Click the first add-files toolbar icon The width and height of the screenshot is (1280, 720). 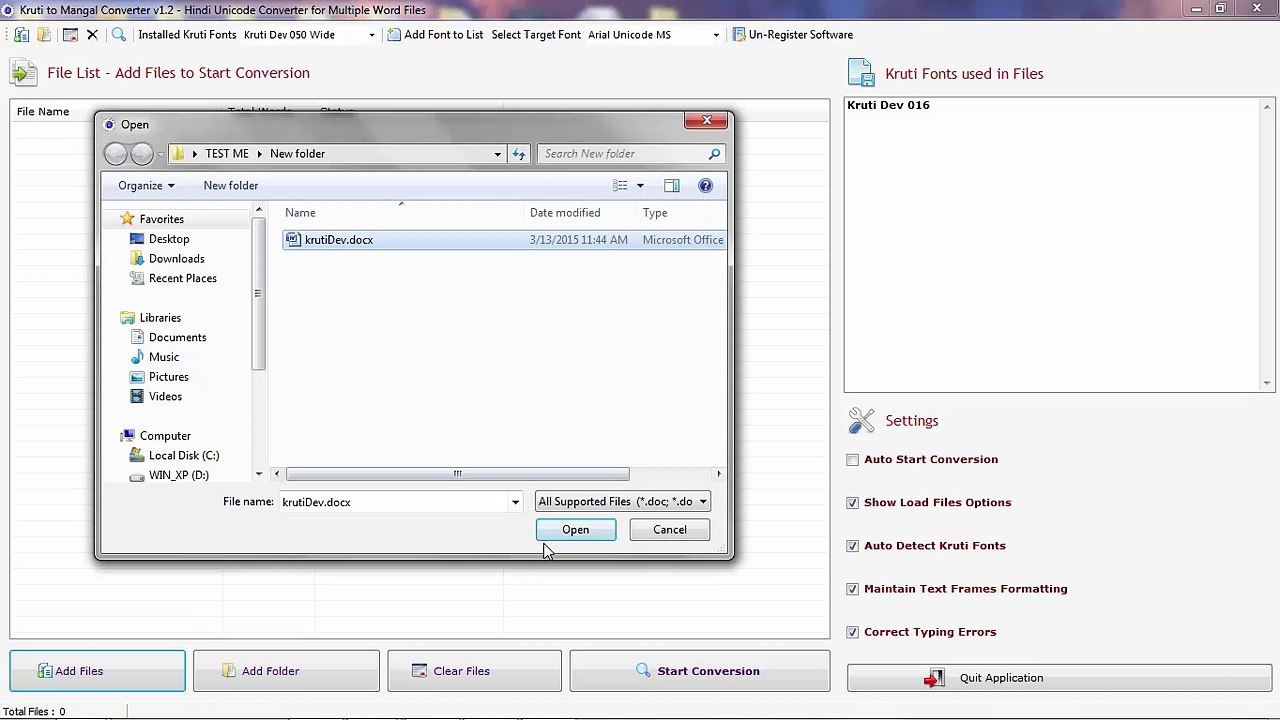tap(22, 34)
